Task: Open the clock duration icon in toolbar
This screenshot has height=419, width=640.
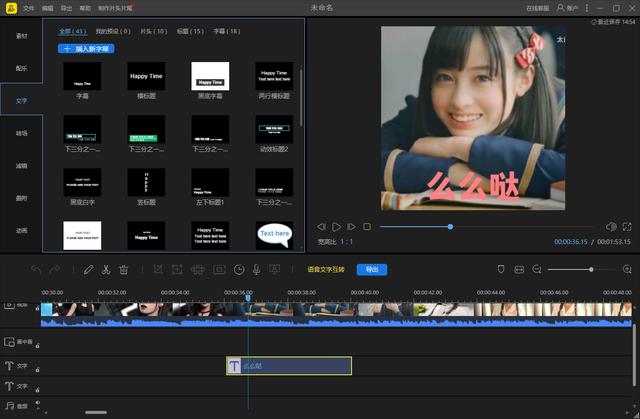Action: click(x=239, y=270)
